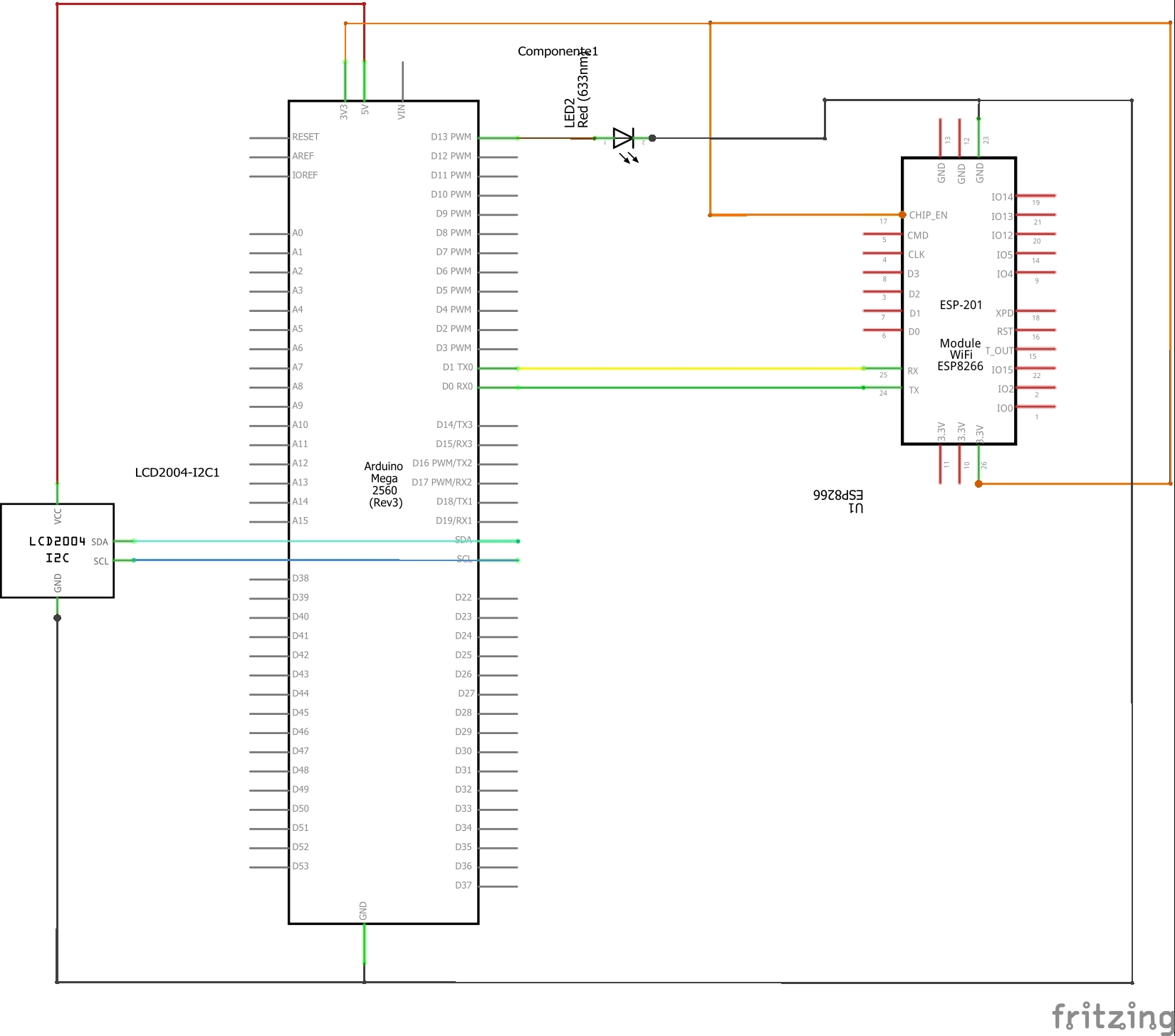
Task: Select the ESP-201 'IO14' pin label
Action: pos(1002,197)
